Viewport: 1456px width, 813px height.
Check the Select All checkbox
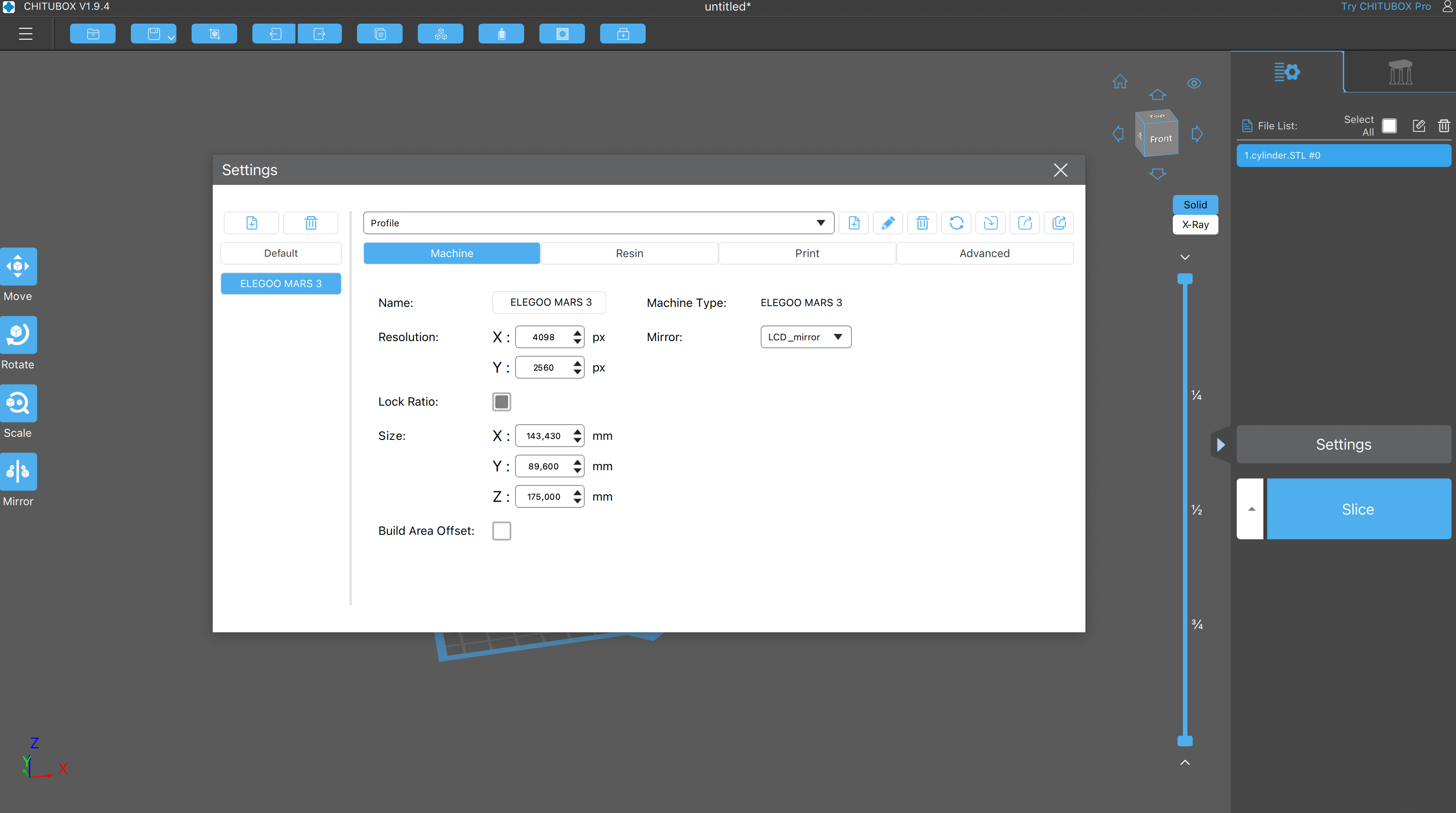[x=1389, y=125]
